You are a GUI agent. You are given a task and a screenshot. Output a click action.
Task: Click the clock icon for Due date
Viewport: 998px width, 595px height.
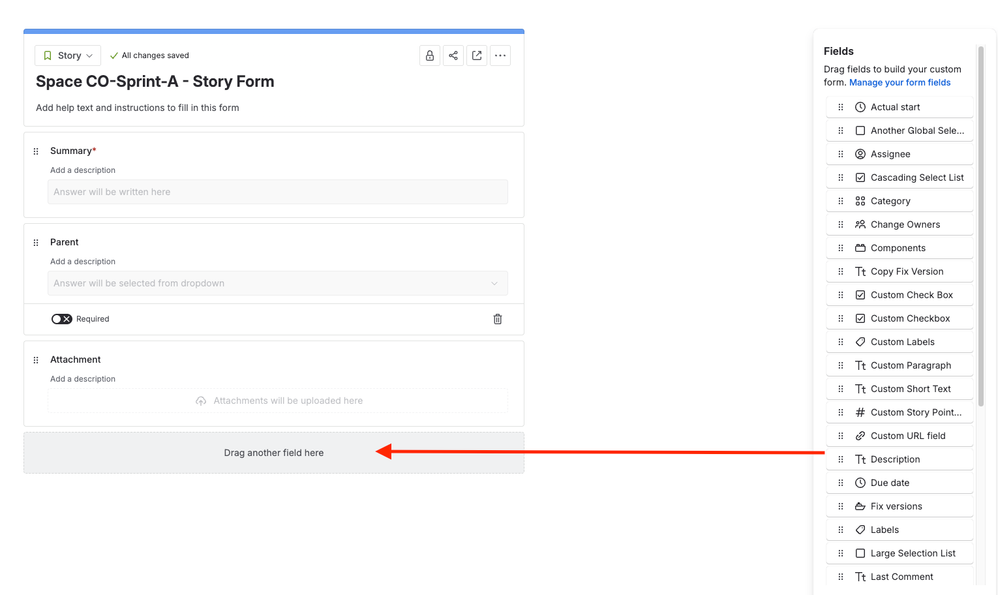tap(860, 483)
